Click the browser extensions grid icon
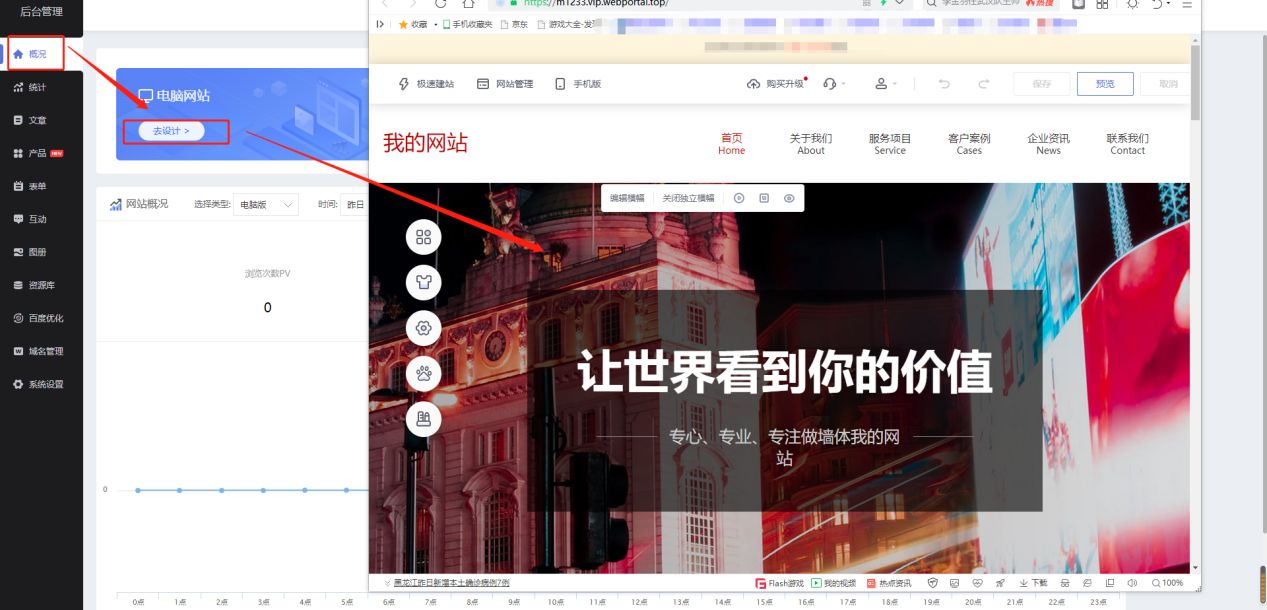 point(1102,4)
